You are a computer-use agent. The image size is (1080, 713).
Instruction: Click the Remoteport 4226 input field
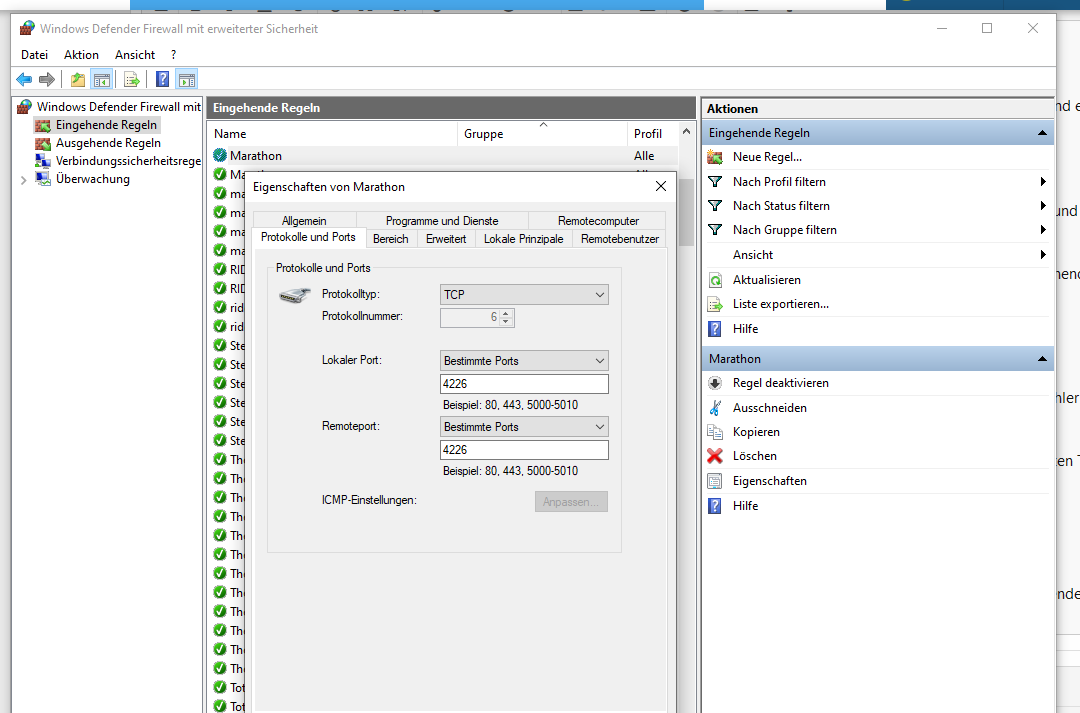(524, 450)
